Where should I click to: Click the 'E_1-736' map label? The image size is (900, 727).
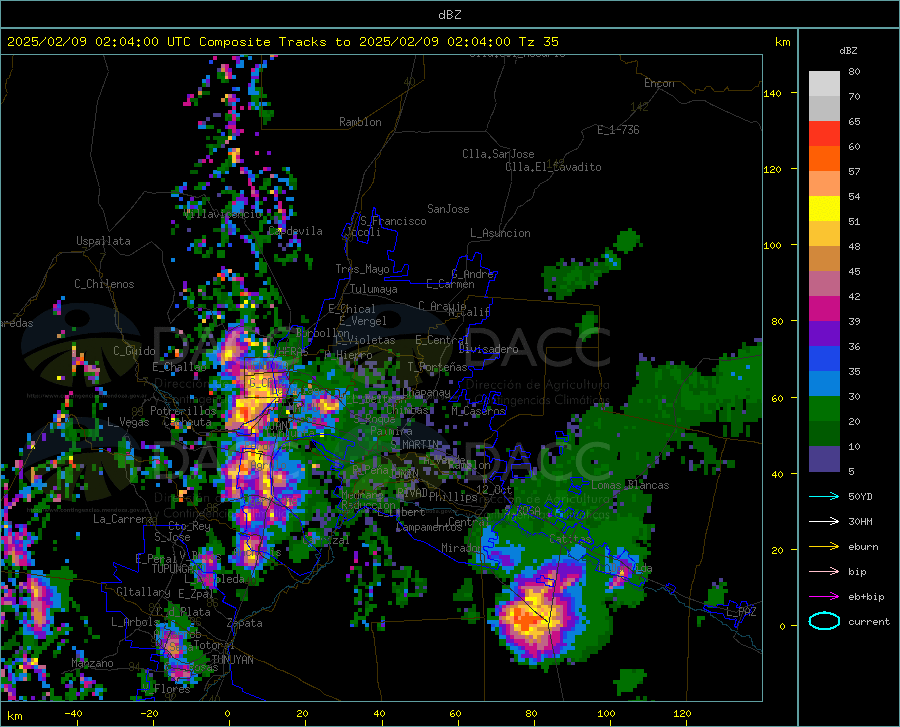(x=618, y=130)
